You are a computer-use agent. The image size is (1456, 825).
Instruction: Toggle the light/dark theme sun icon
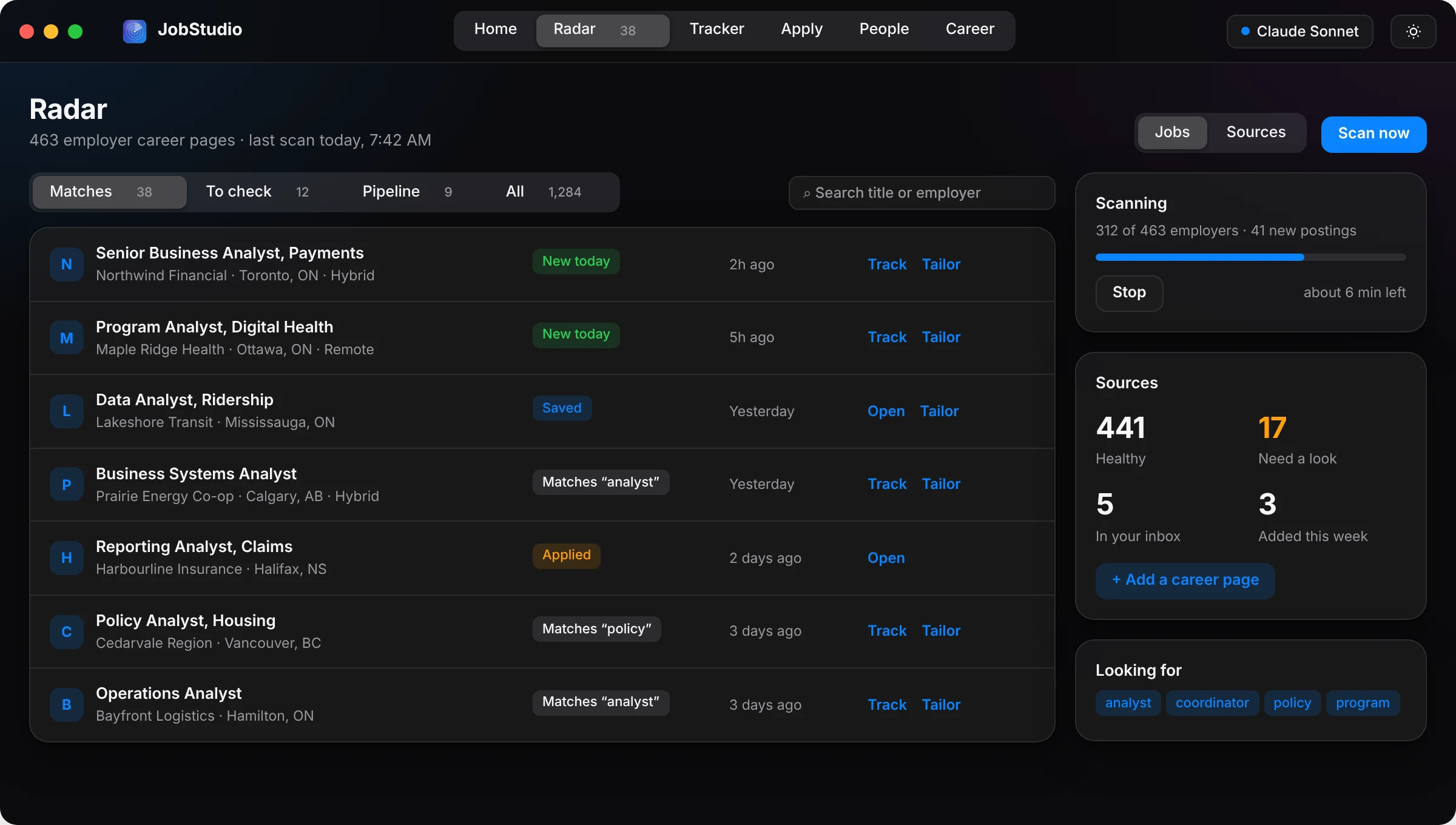coord(1413,32)
